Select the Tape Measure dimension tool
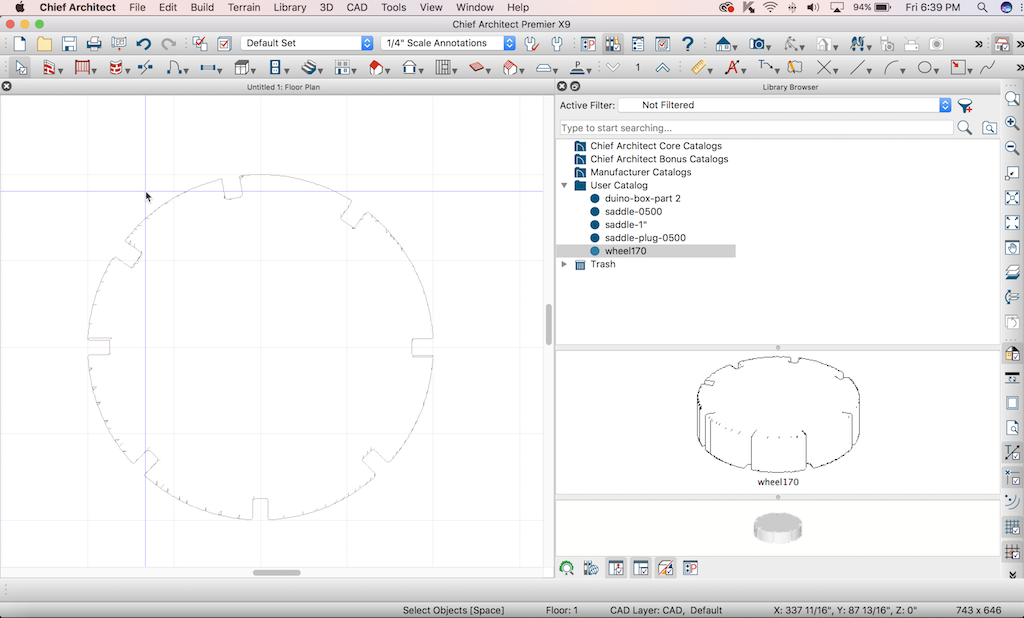Viewport: 1024px width, 618px height. (x=699, y=68)
